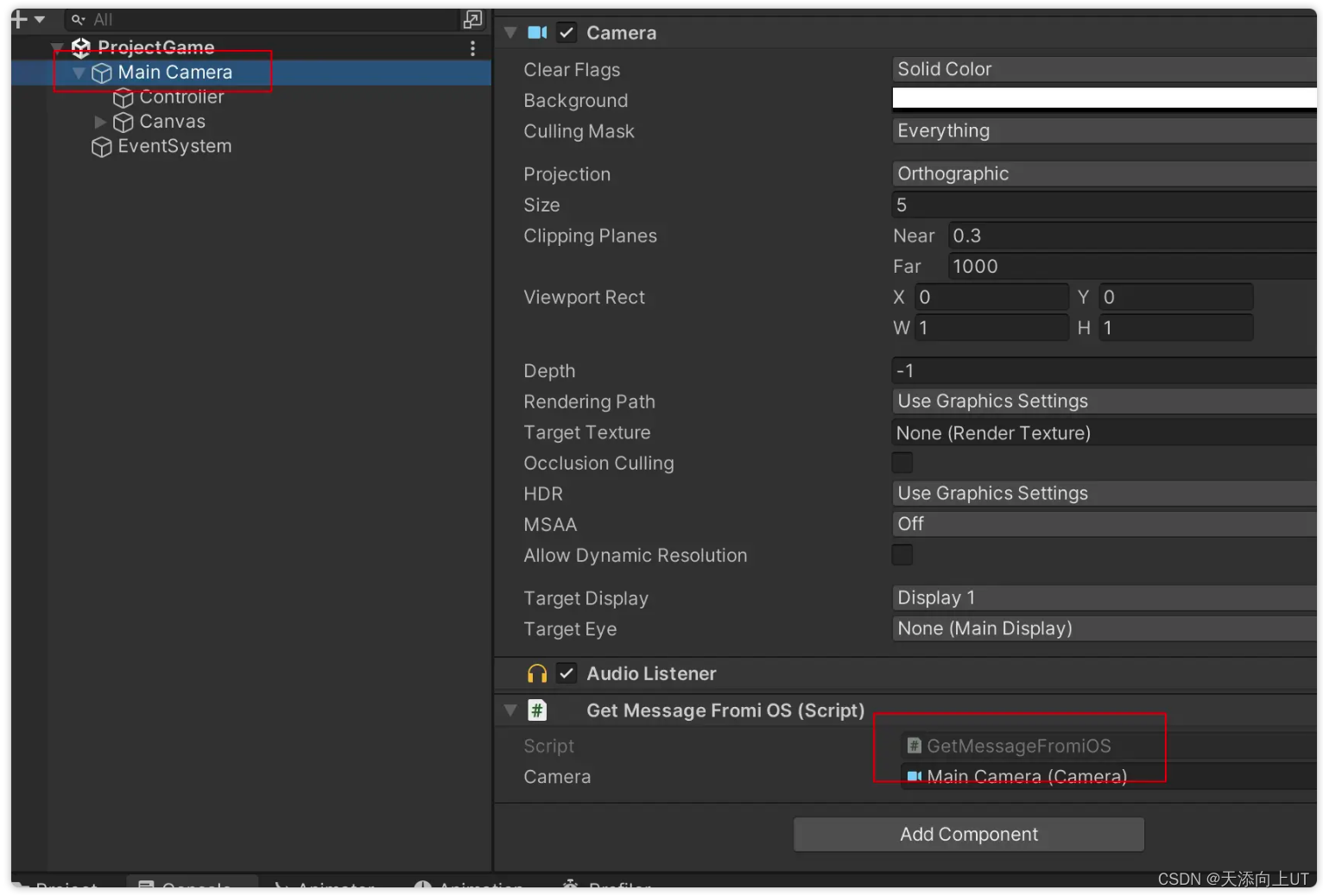Collapse the ProjectGame scene row
The width and height of the screenshot is (1323, 896).
pos(57,47)
